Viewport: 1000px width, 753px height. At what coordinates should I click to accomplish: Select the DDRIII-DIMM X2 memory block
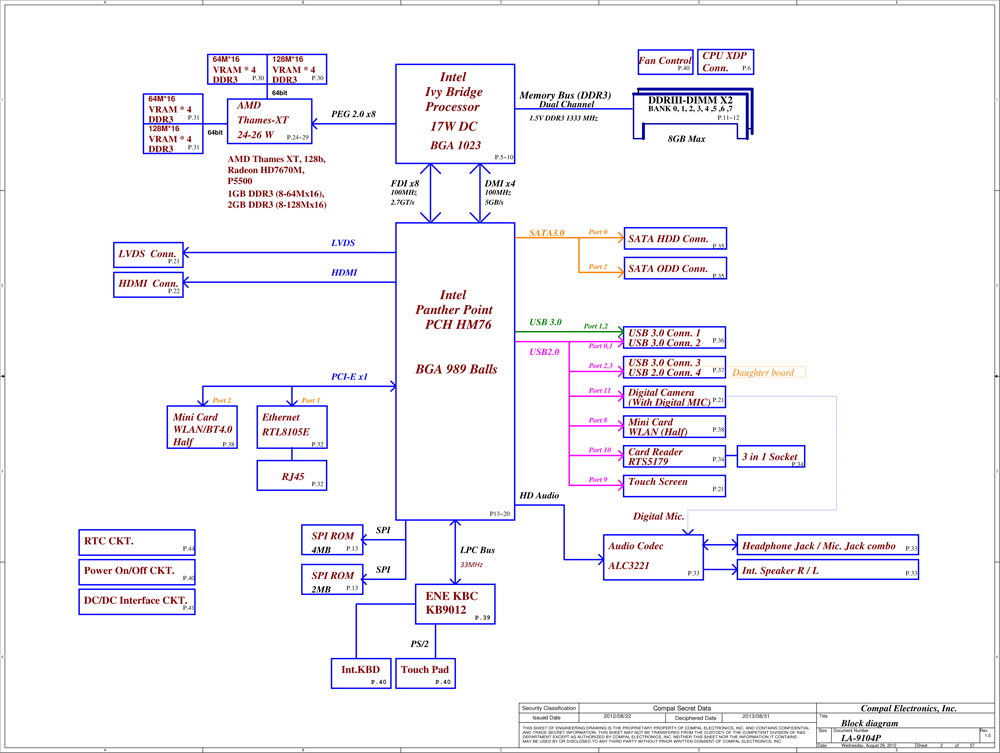[693, 113]
